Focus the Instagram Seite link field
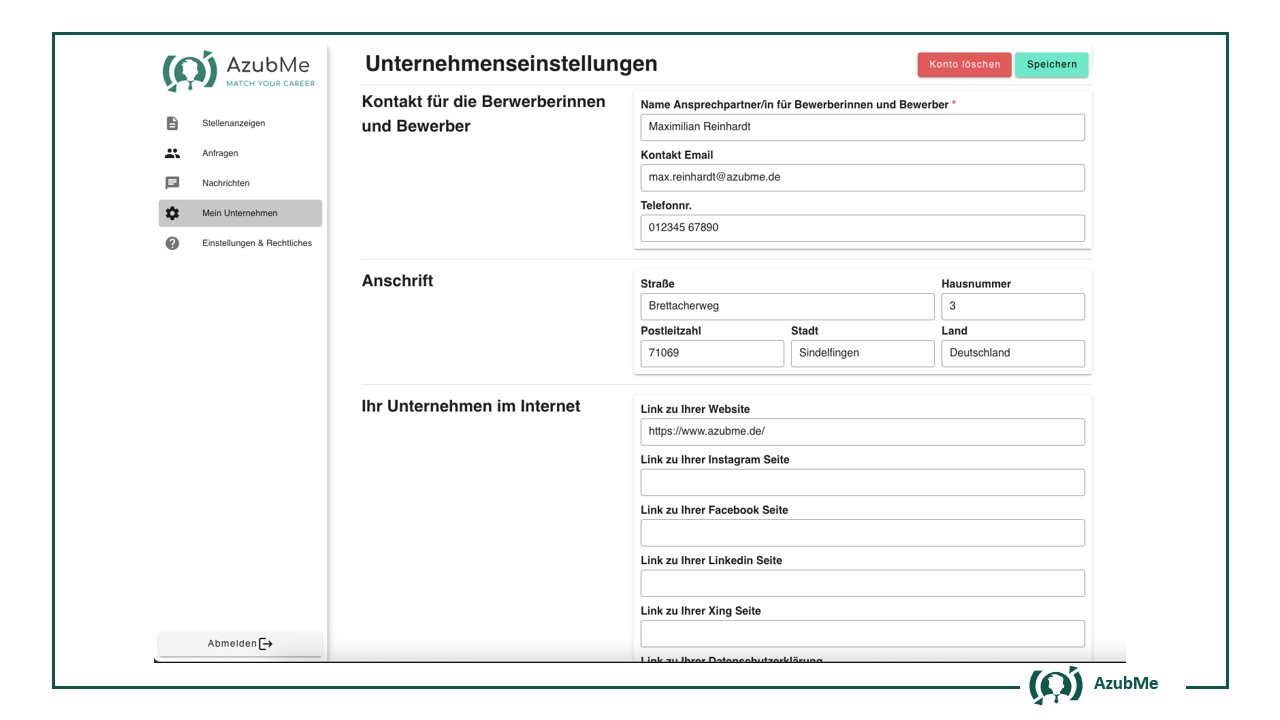 (x=862, y=482)
